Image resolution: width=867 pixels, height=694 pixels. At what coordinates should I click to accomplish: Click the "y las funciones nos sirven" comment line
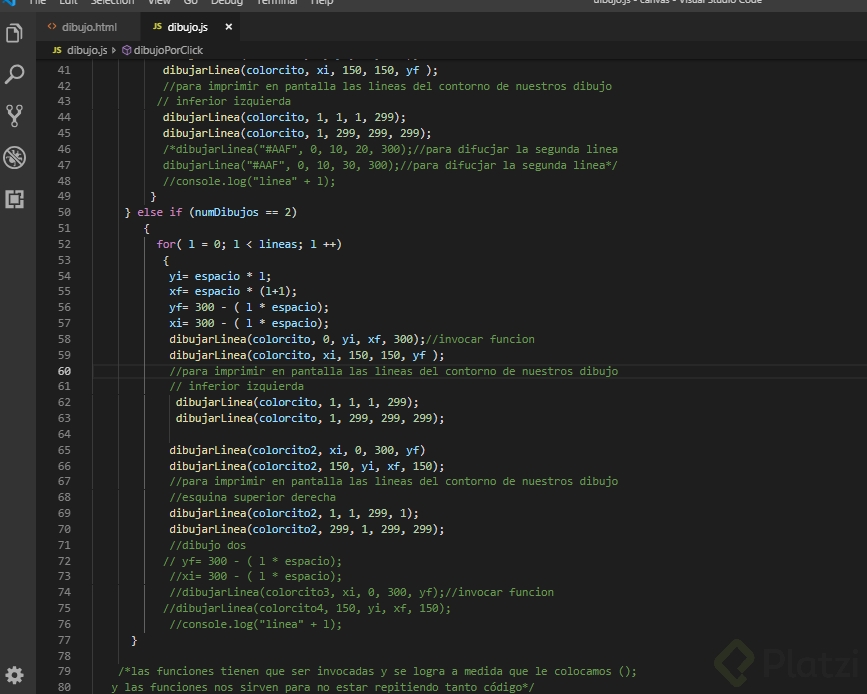(323, 687)
